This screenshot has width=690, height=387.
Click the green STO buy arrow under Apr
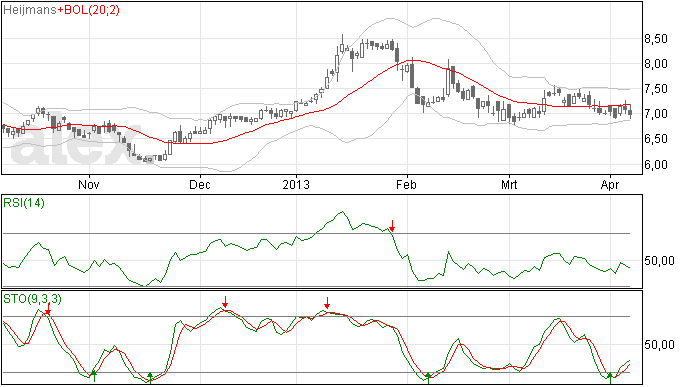tap(610, 378)
